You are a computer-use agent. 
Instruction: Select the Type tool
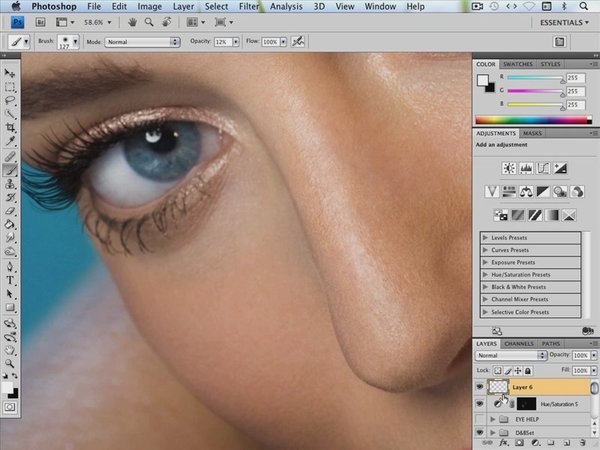tap(11, 281)
